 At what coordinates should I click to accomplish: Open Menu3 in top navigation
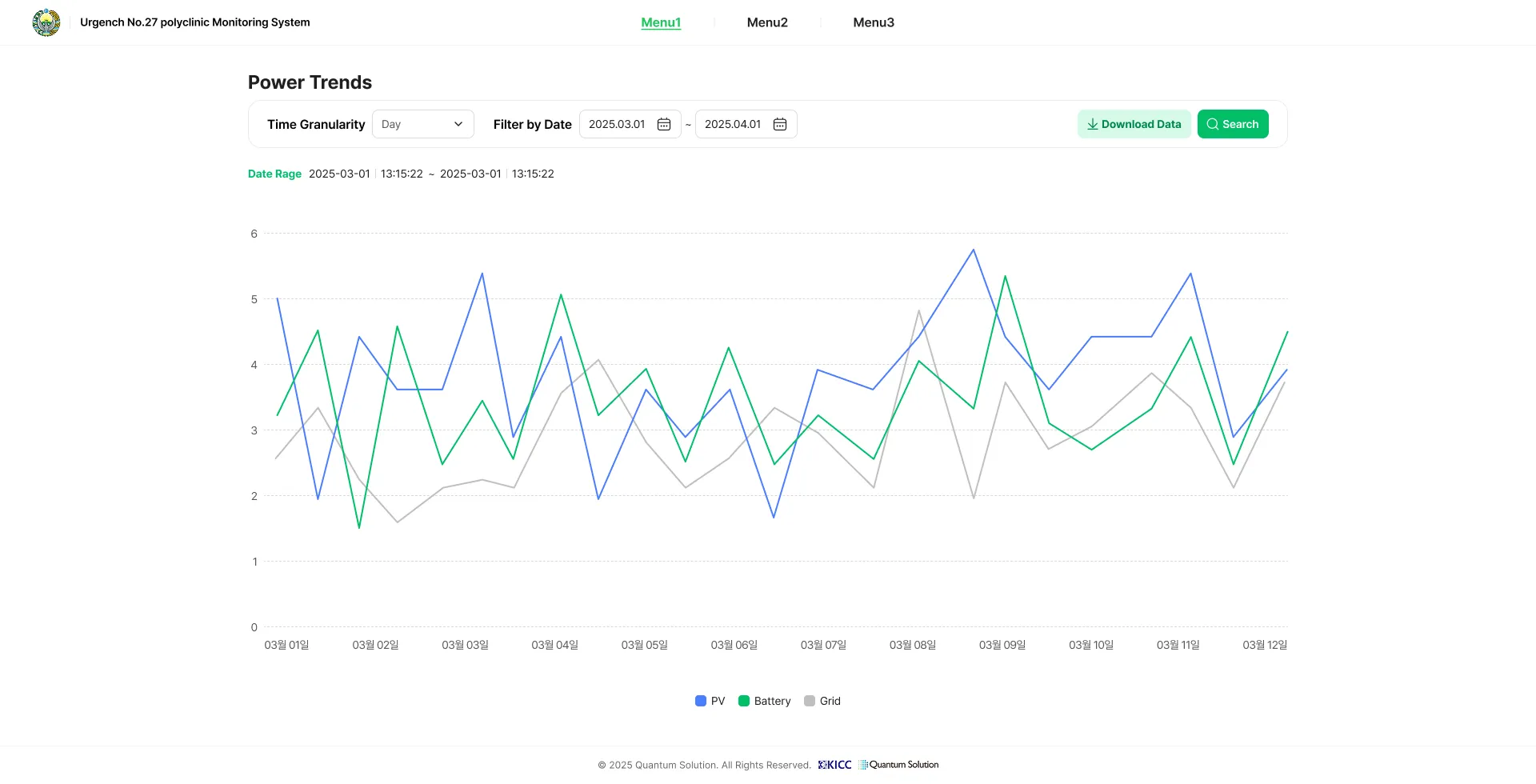pos(874,22)
